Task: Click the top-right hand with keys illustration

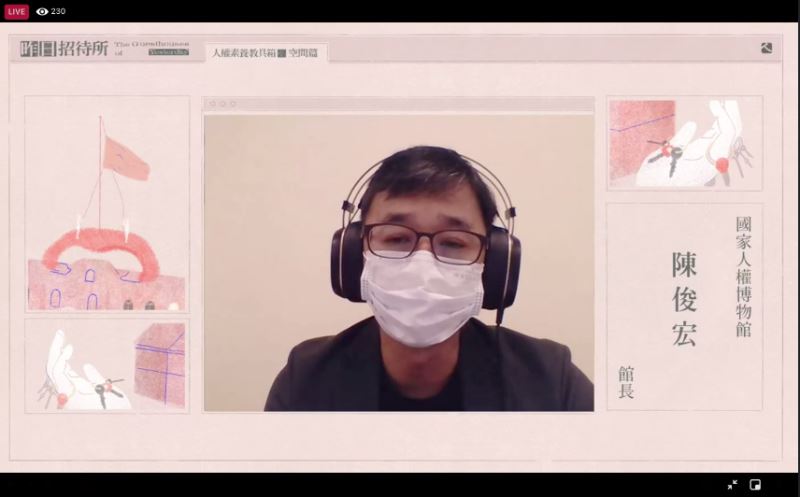Action: 684,143
